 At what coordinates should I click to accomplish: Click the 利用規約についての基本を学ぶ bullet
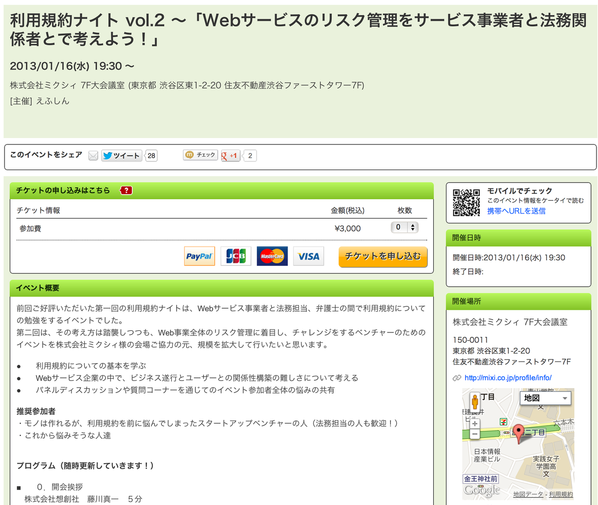[x=91, y=366]
